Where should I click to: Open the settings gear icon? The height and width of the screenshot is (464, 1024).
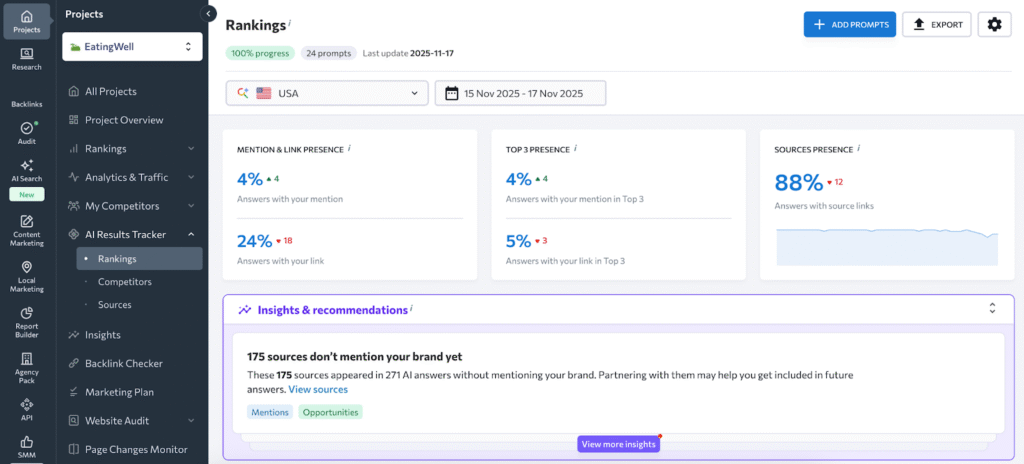coord(994,25)
